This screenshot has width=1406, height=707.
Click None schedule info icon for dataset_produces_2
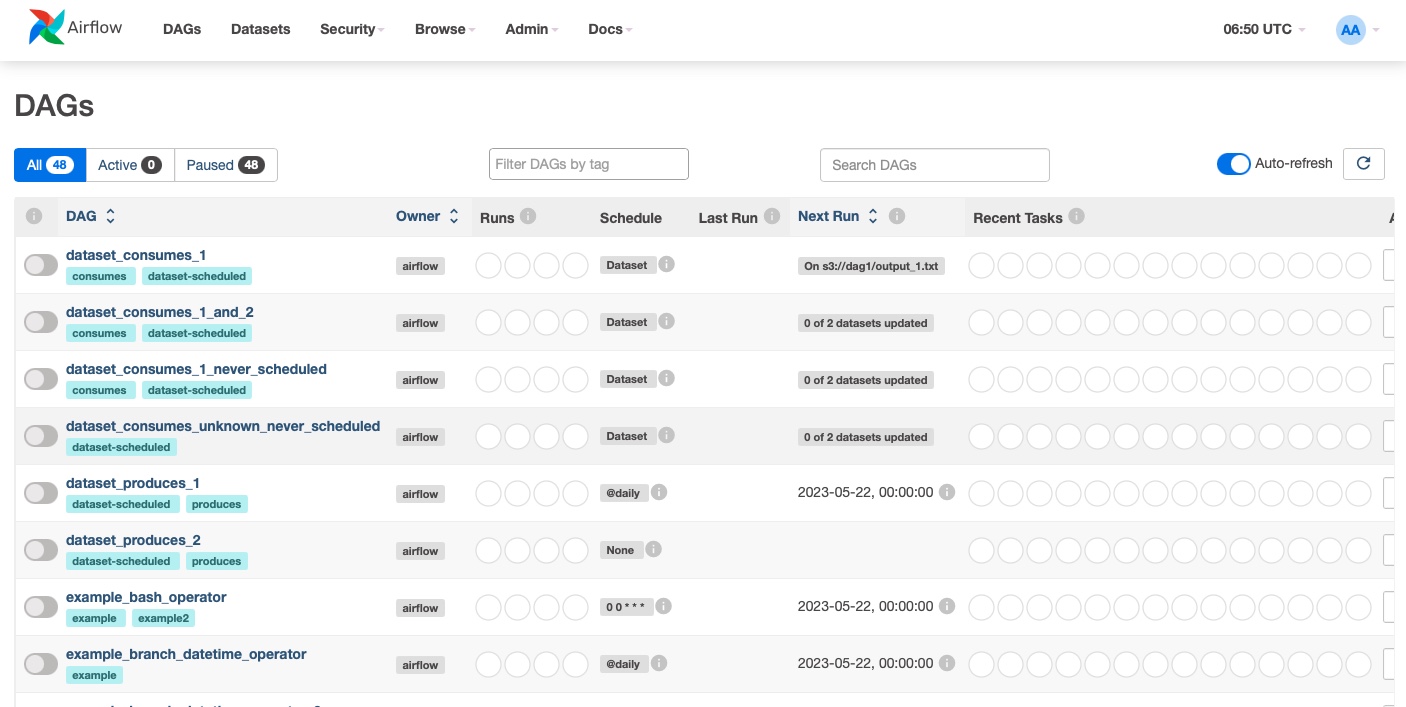[x=653, y=549]
